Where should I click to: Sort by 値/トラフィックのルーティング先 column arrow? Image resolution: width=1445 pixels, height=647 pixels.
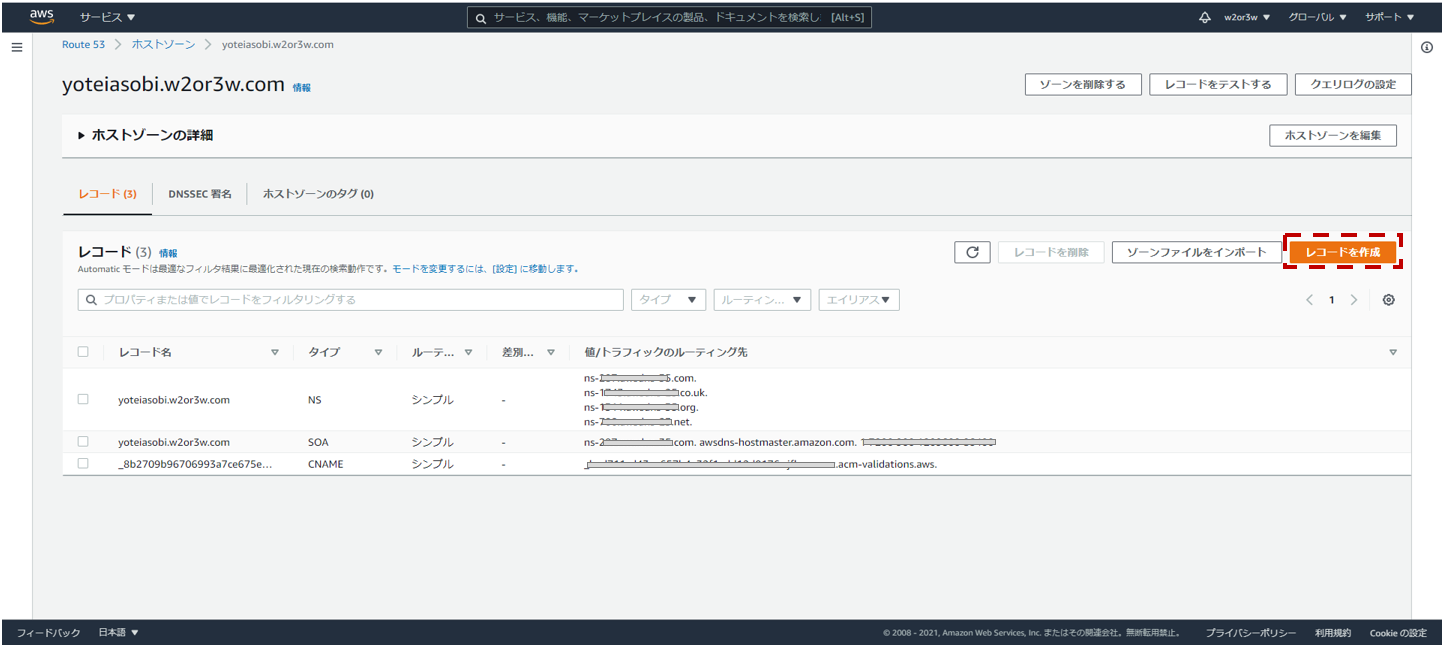coord(1393,352)
